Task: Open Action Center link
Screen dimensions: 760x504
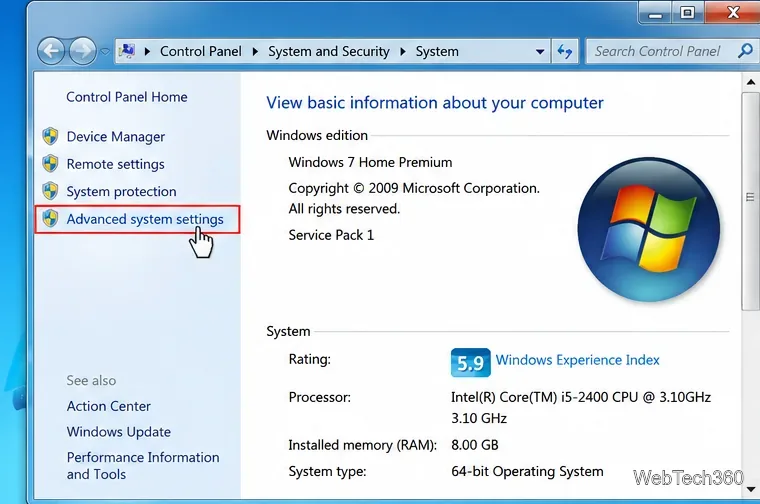Action: pyautogui.click(x=109, y=406)
